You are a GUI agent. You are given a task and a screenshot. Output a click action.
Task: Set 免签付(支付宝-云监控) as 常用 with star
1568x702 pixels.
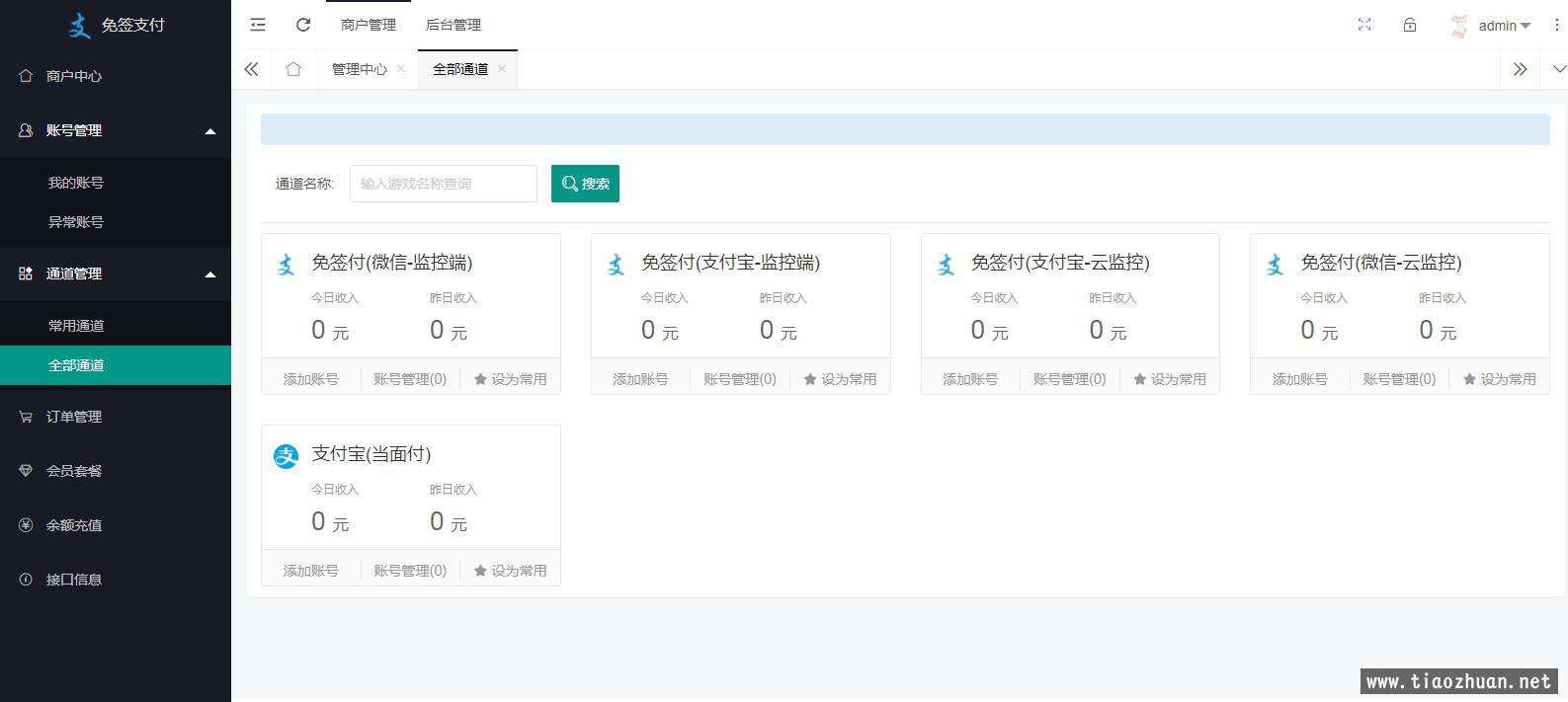[x=1170, y=379]
